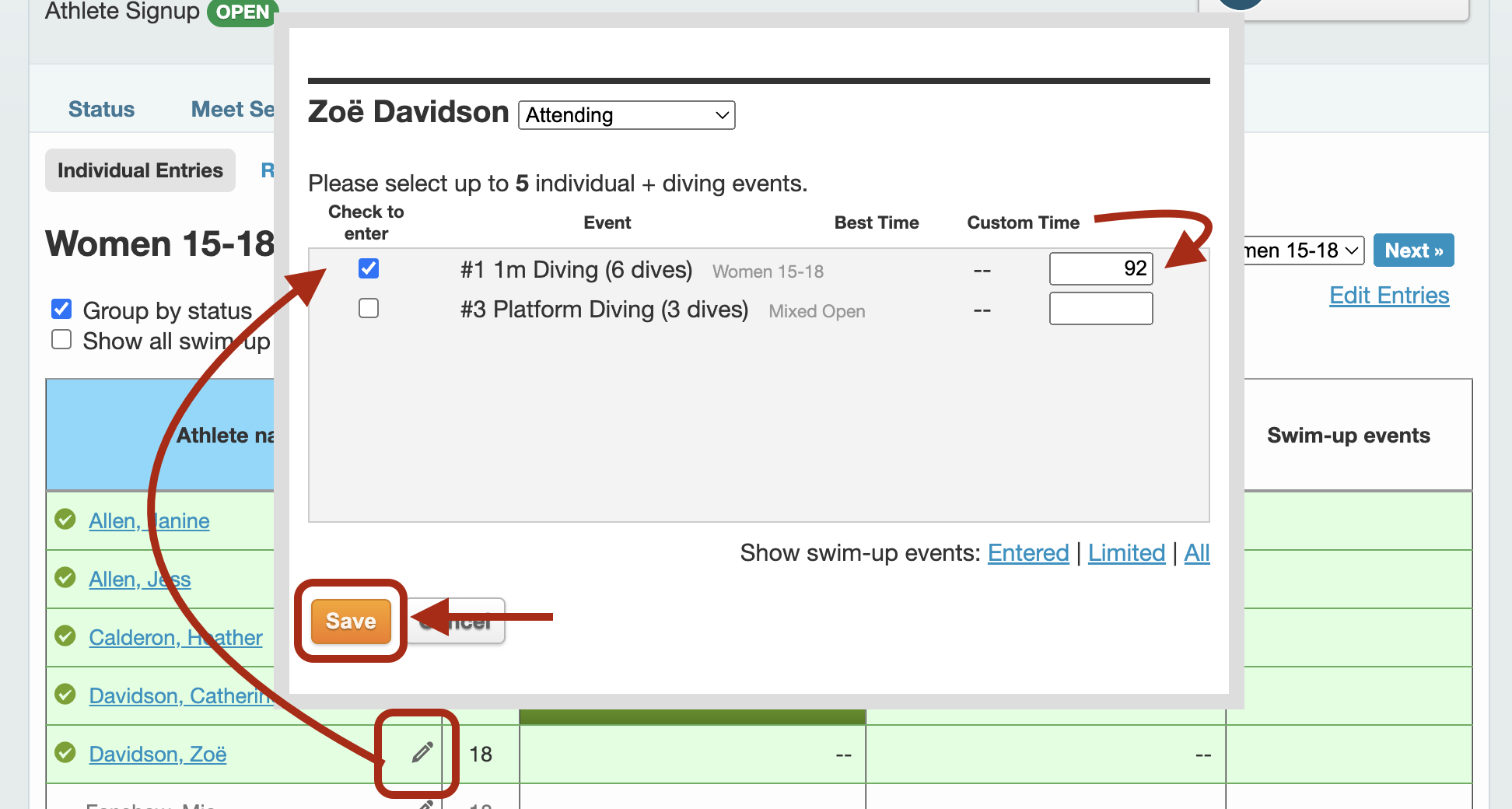Click the Best Time column header
Image resolution: width=1512 pixels, height=809 pixels.
tap(877, 222)
